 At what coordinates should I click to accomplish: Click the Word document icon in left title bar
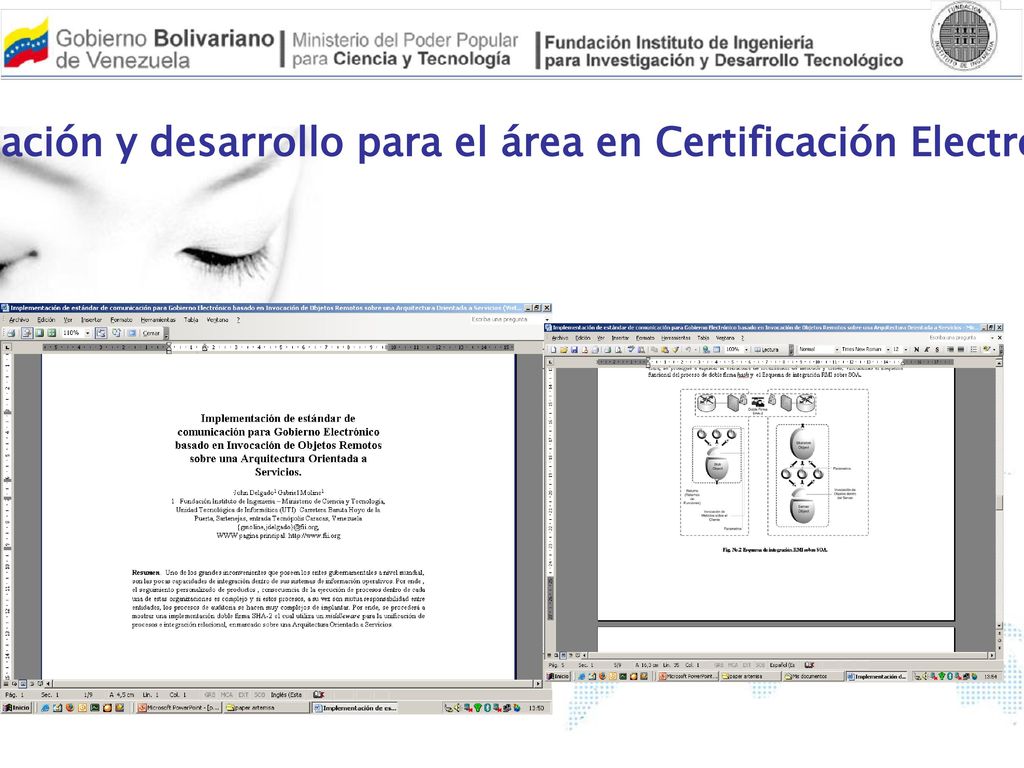coord(5,308)
